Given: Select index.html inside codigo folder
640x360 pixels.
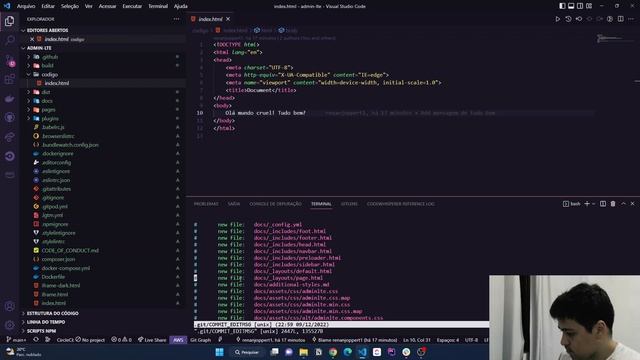Looking at the screenshot, I should [57, 83].
